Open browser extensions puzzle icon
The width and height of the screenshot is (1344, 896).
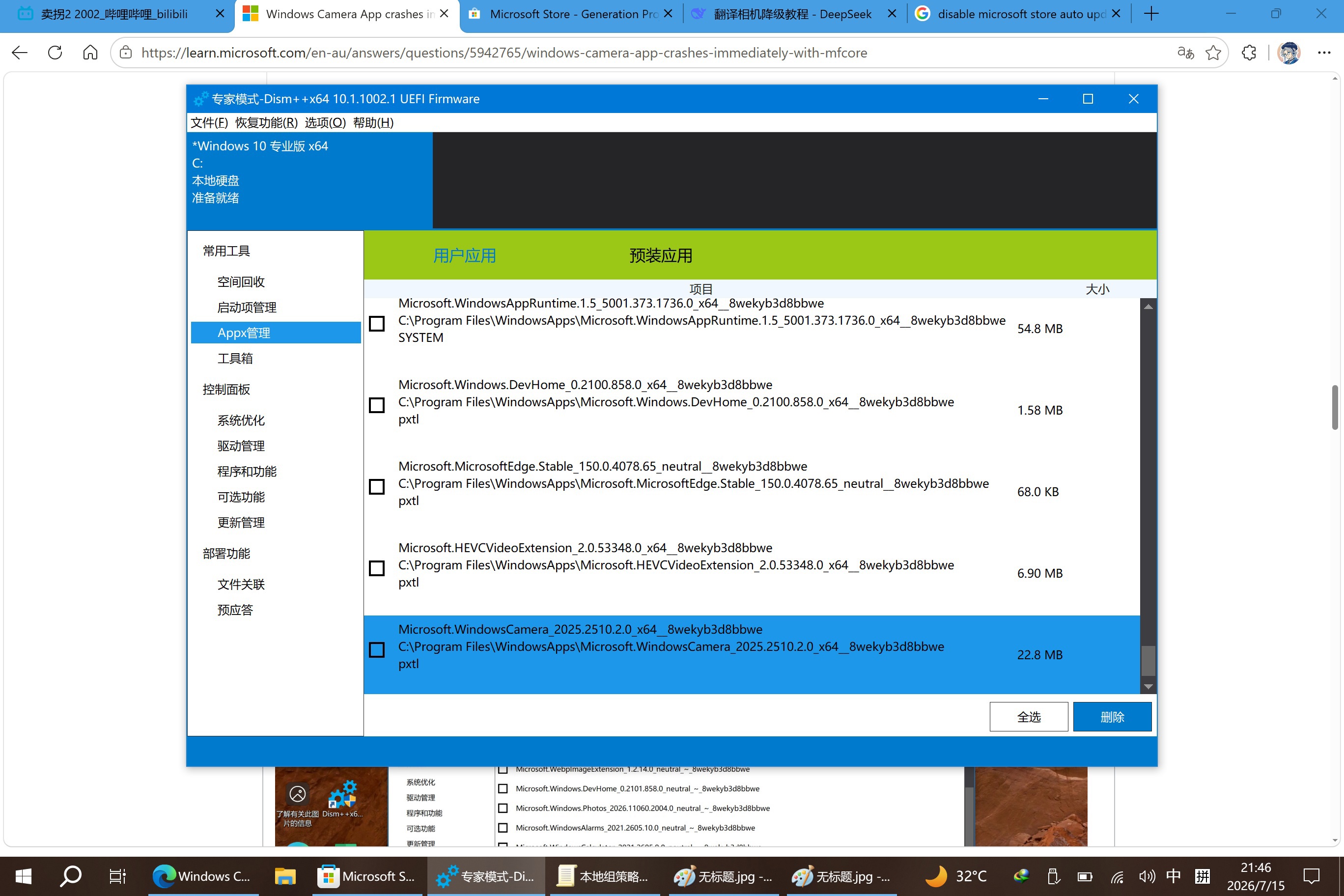click(x=1249, y=53)
